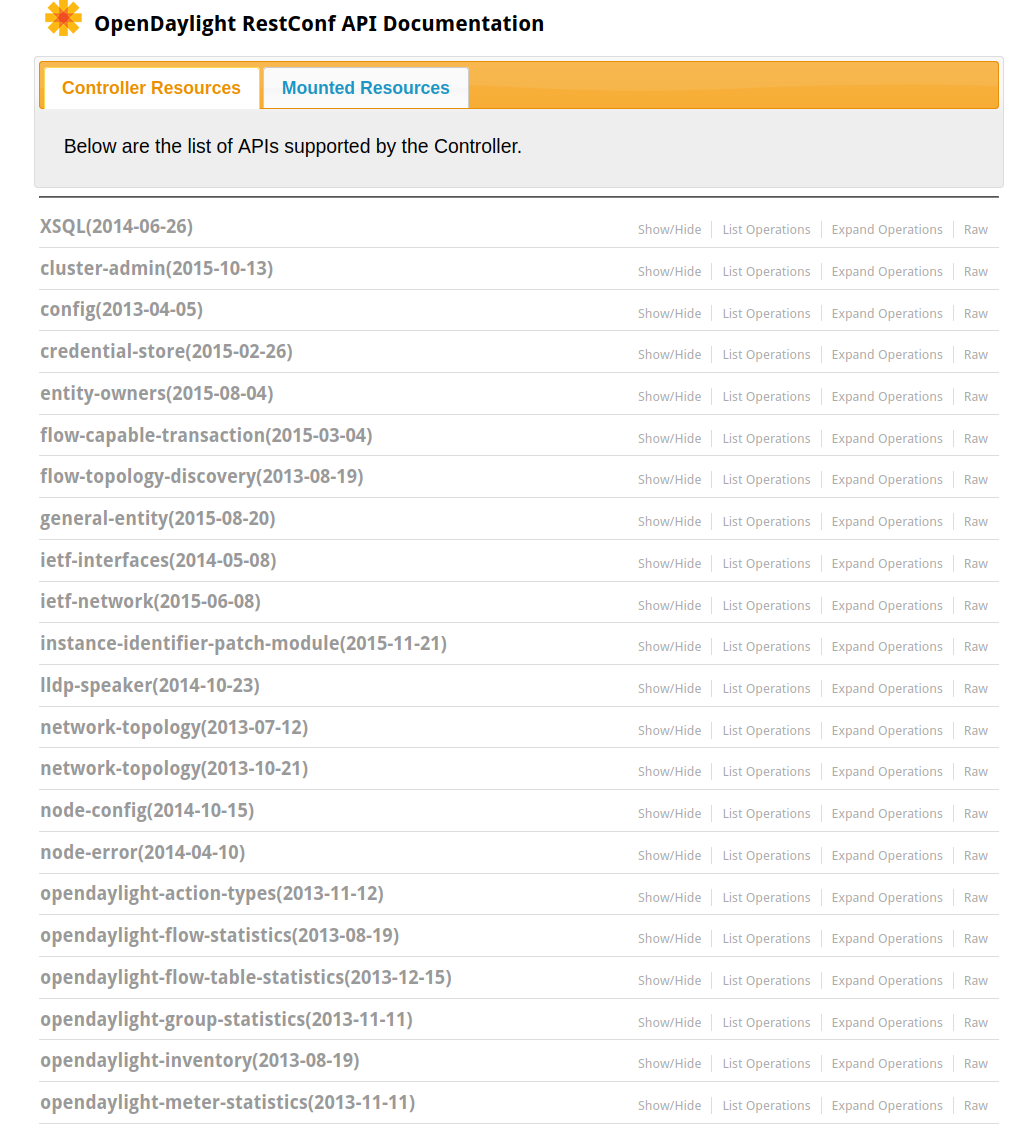Click List Operations for XSQL
The image size is (1013, 1124).
click(x=766, y=230)
